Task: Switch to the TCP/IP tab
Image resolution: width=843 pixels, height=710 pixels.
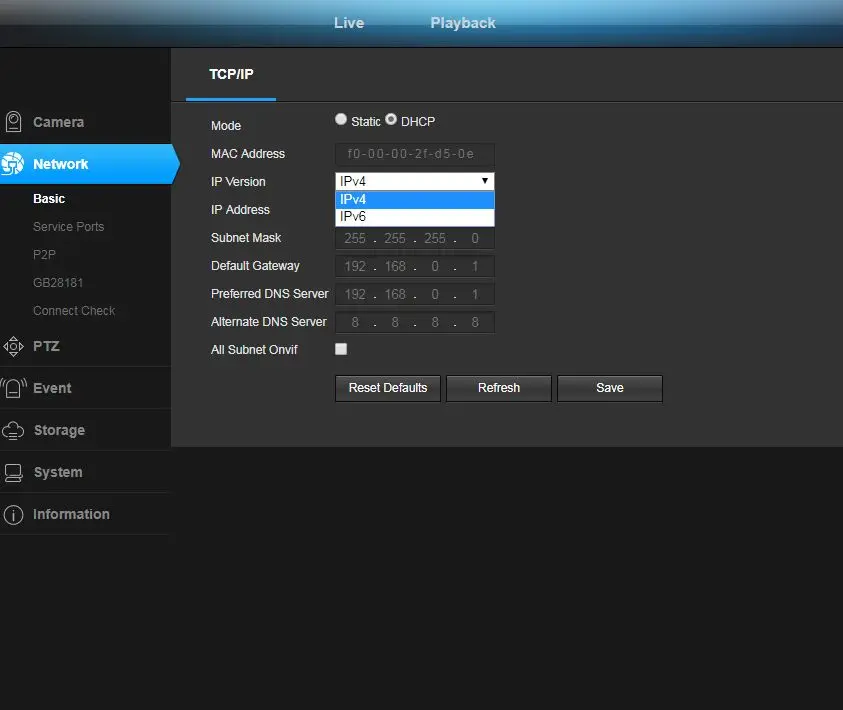Action: pyautogui.click(x=231, y=74)
